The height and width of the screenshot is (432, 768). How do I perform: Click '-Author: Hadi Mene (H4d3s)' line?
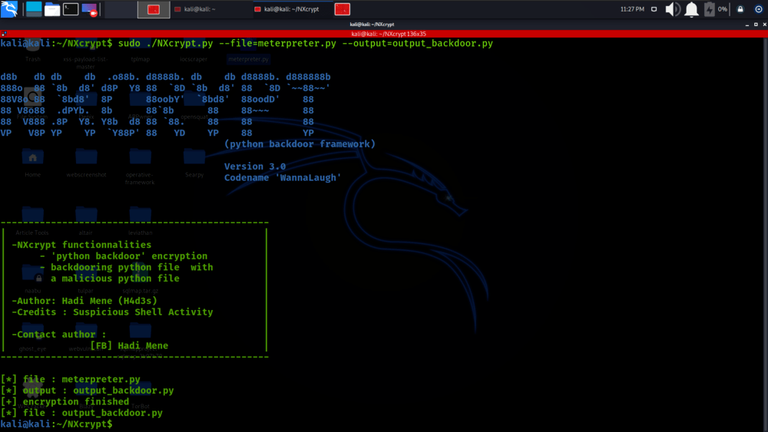pyautogui.click(x=84, y=301)
